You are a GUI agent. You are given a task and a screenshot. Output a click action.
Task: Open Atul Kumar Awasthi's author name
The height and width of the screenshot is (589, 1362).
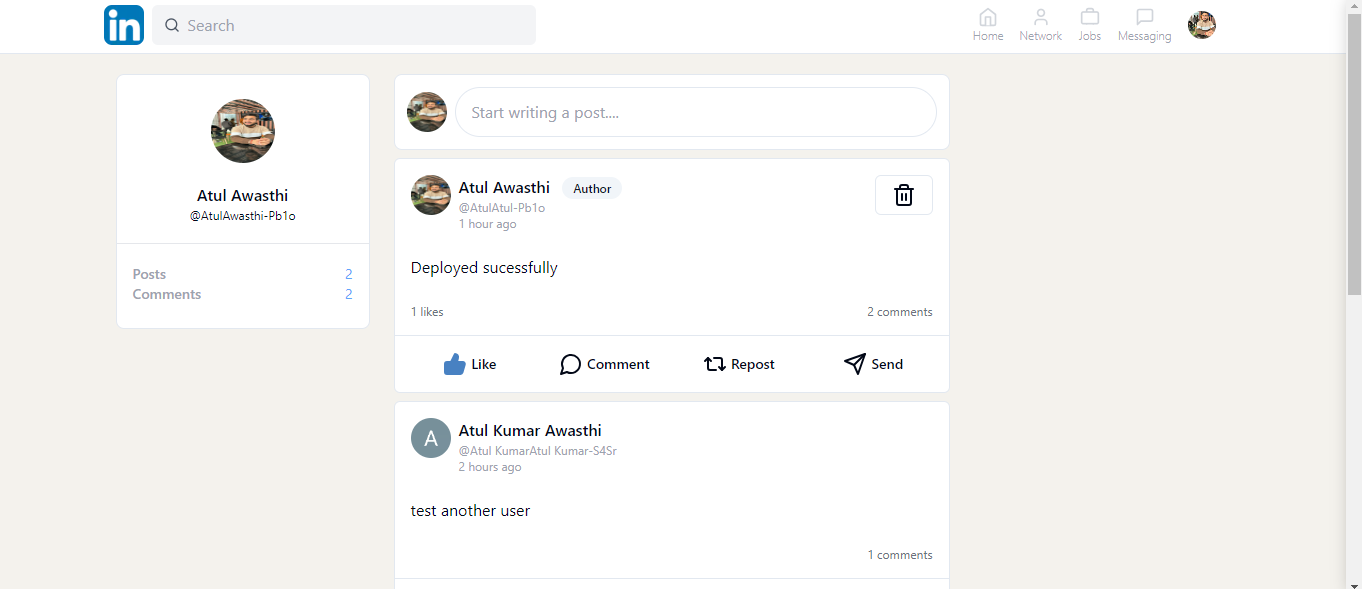530,431
